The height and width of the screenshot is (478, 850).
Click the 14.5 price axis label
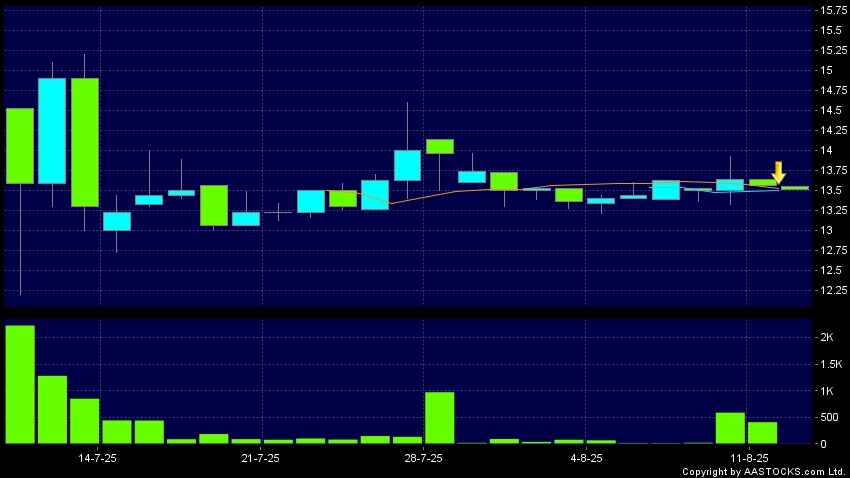[x=830, y=110]
